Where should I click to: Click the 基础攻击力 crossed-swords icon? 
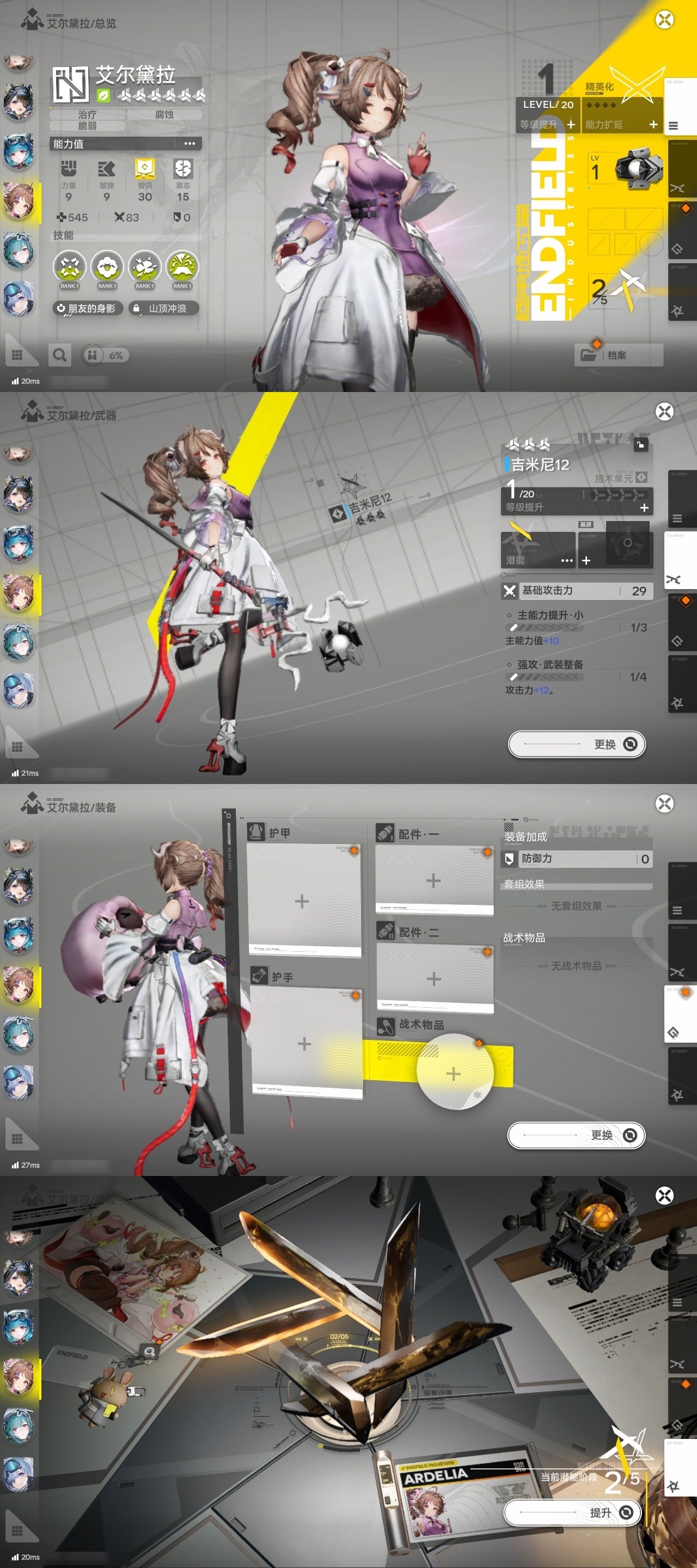coord(510,590)
